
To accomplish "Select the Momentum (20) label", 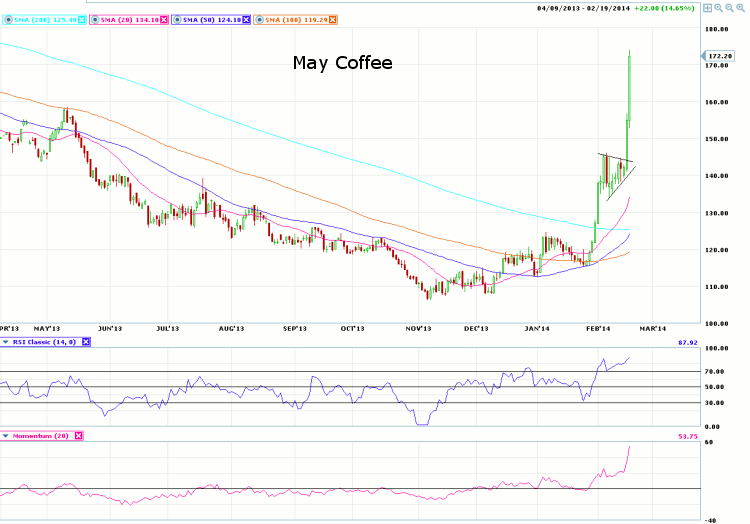I will 40,436.
